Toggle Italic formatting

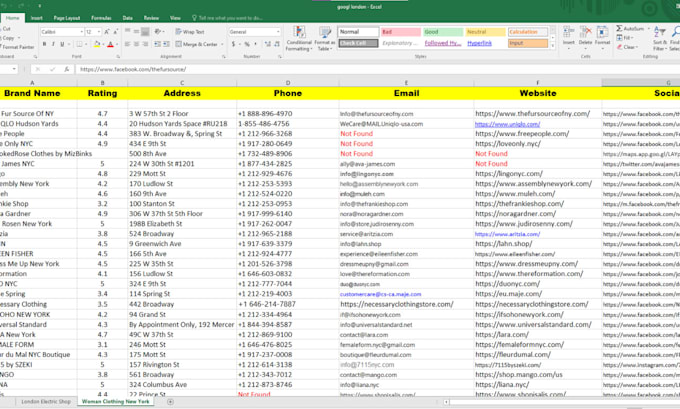[53, 44]
